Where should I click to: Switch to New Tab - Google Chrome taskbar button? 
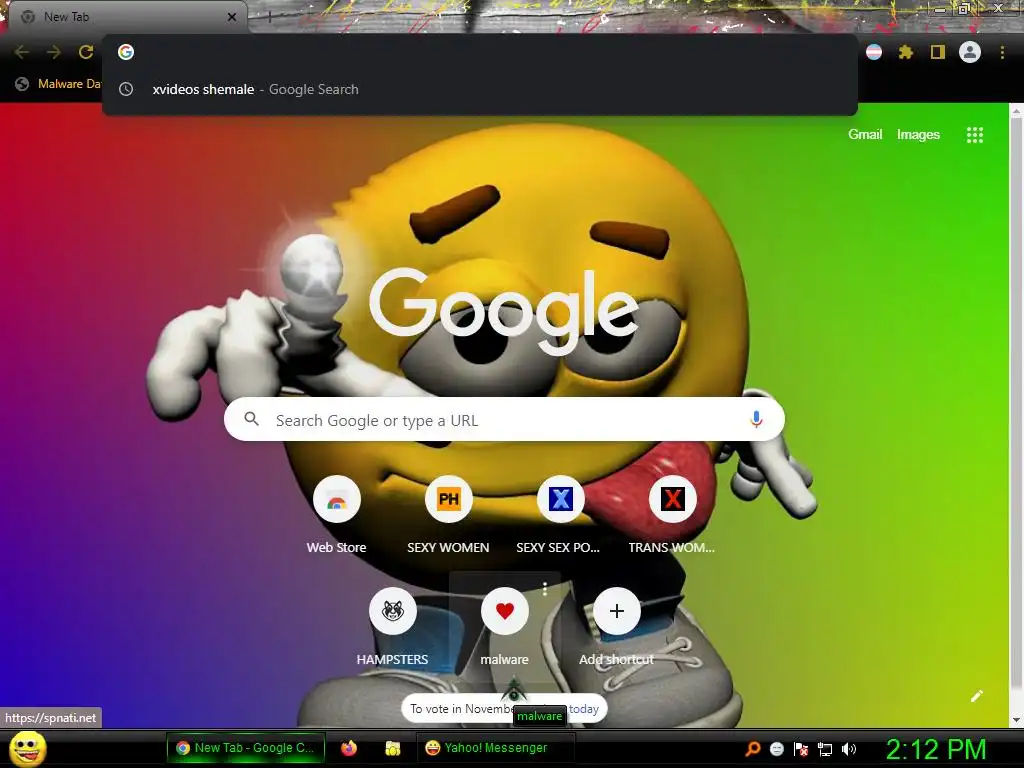pos(246,748)
